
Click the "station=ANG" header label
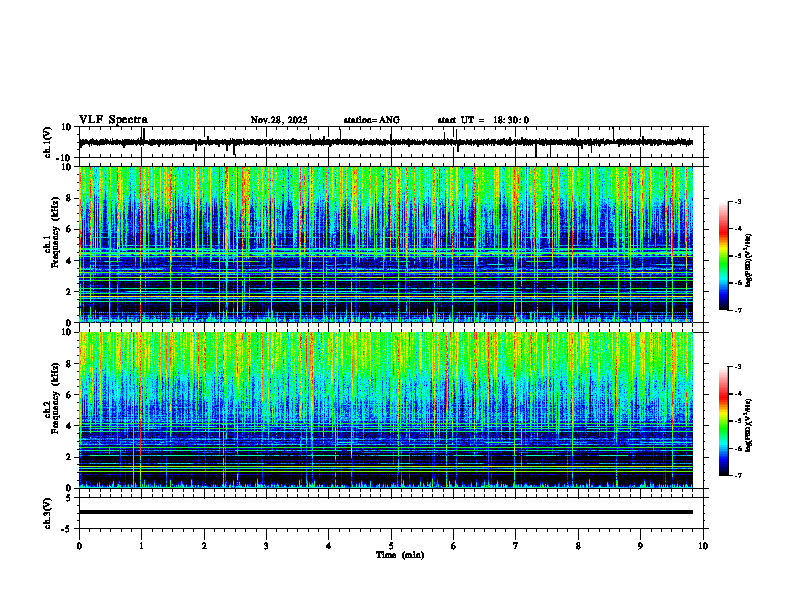click(x=371, y=120)
